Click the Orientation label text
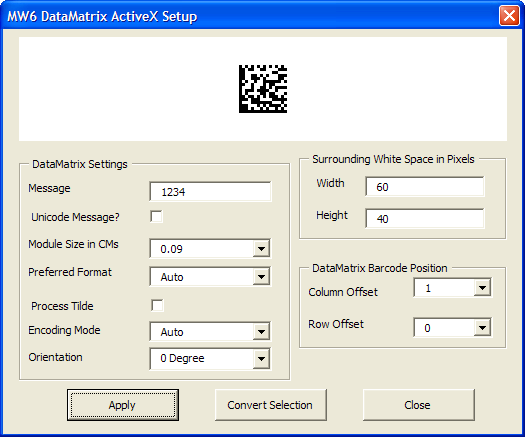The image size is (525, 437). (55, 357)
